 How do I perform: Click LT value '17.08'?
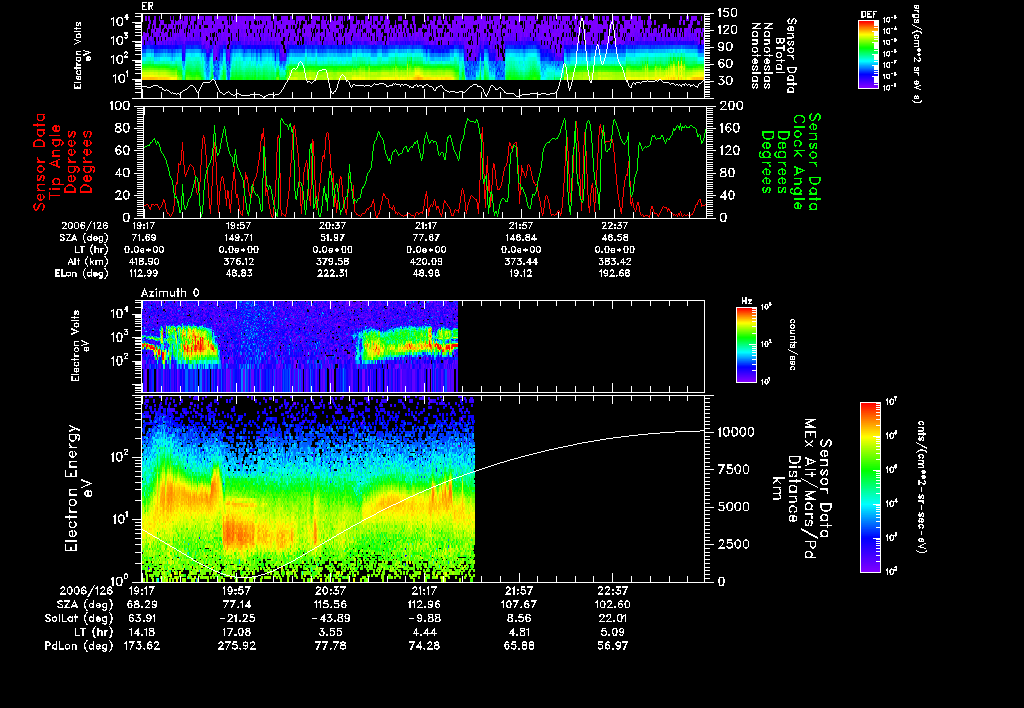click(236, 632)
